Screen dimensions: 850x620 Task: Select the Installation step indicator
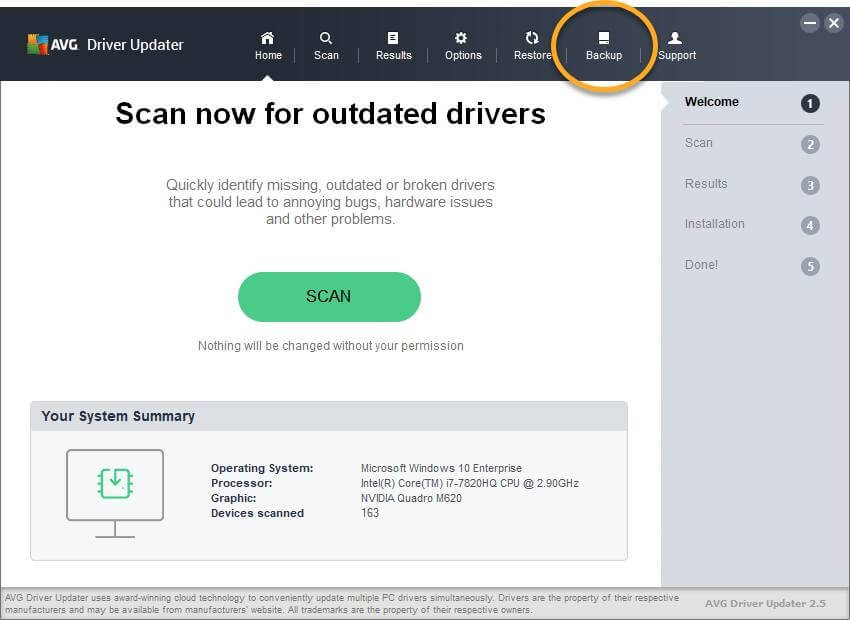[715, 223]
